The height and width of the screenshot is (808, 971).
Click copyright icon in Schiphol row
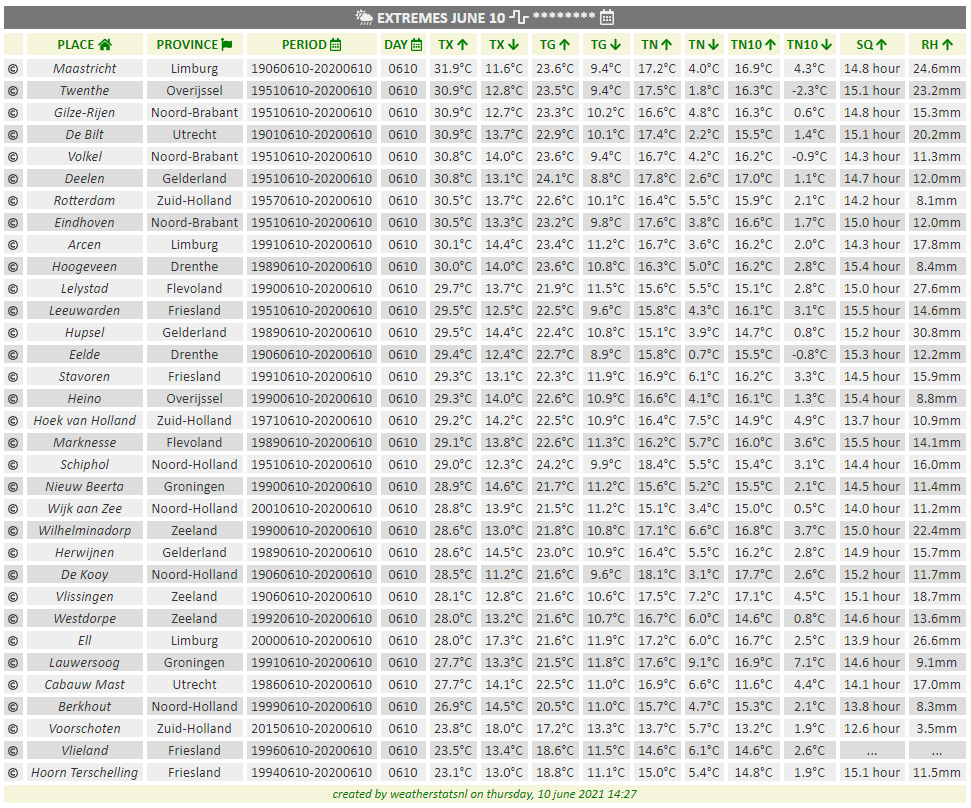click(x=13, y=465)
